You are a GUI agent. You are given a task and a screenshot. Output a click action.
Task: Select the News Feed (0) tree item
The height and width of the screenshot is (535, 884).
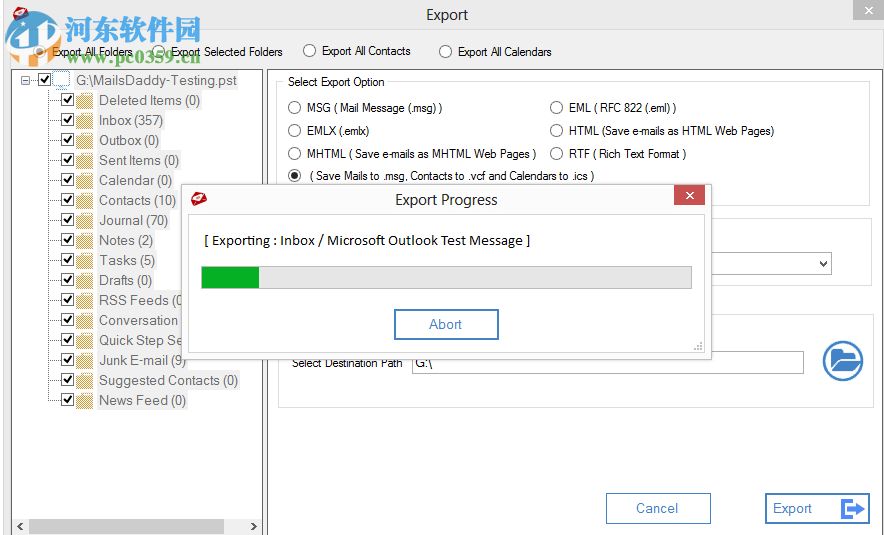point(142,400)
